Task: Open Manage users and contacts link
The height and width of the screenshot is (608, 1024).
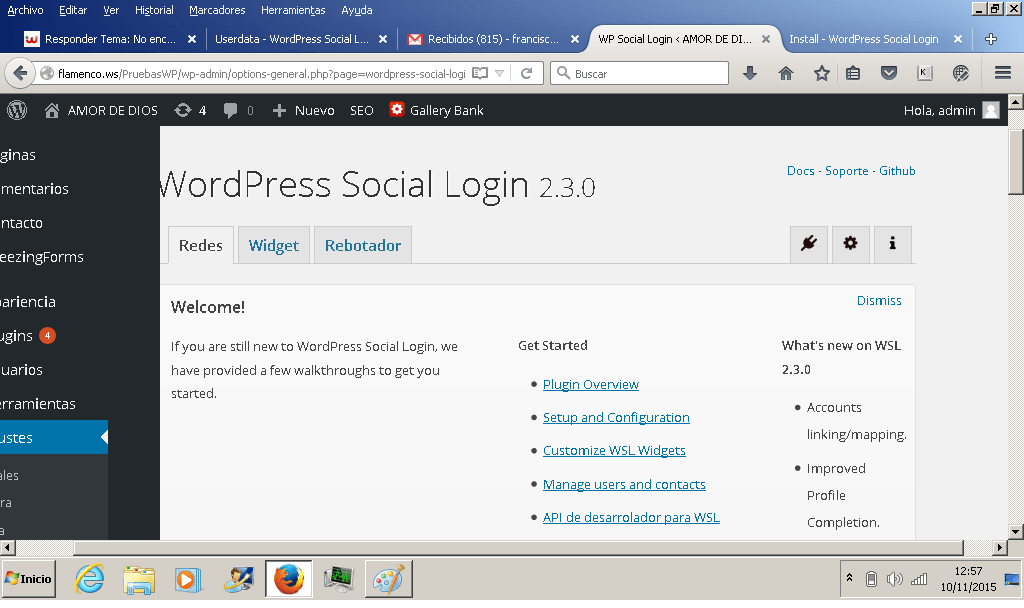Action: tap(624, 485)
